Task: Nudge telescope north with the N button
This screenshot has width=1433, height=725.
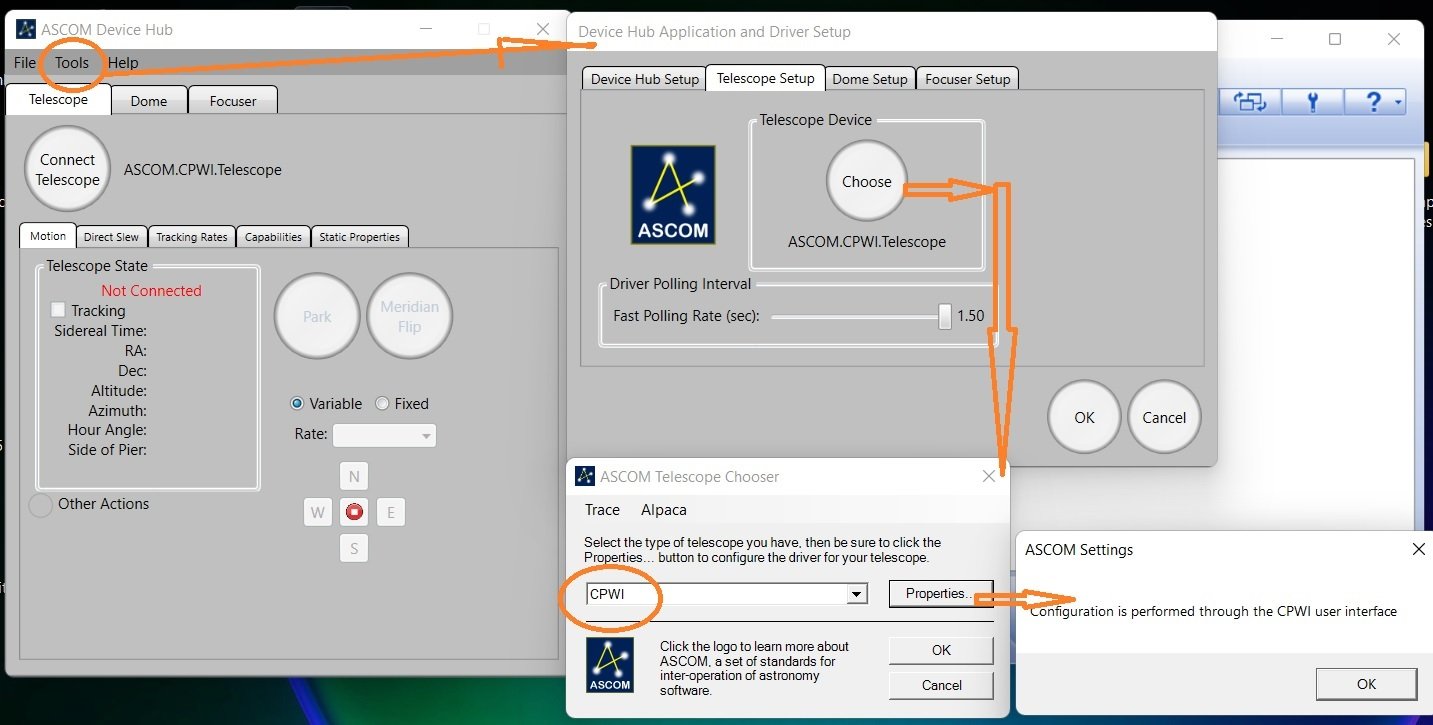Action: pyautogui.click(x=354, y=476)
